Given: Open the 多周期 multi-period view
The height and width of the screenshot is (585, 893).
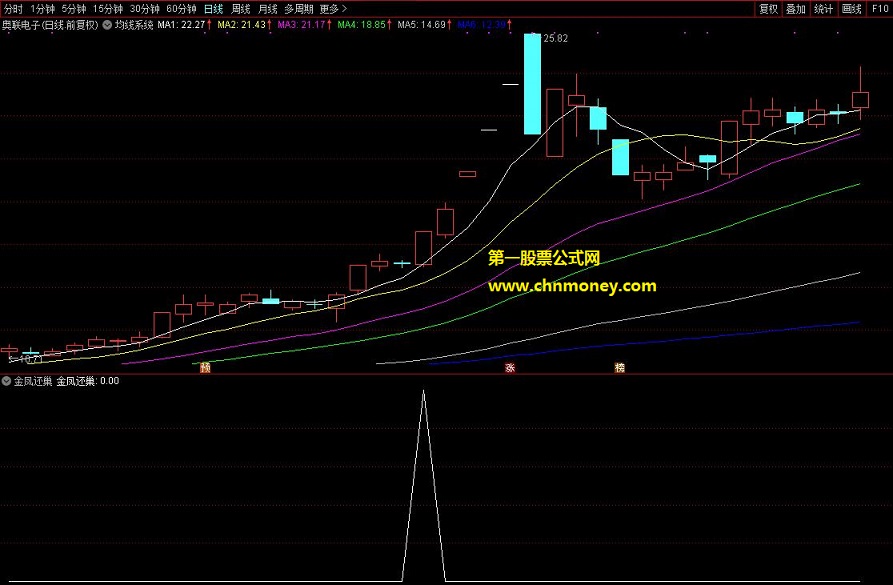Looking at the screenshot, I should coord(299,9).
